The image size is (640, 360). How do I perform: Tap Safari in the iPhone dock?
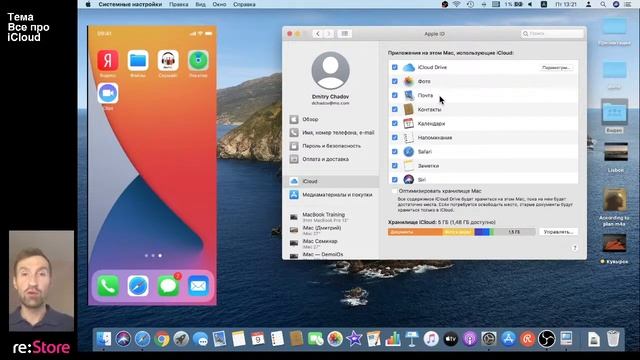(138, 286)
